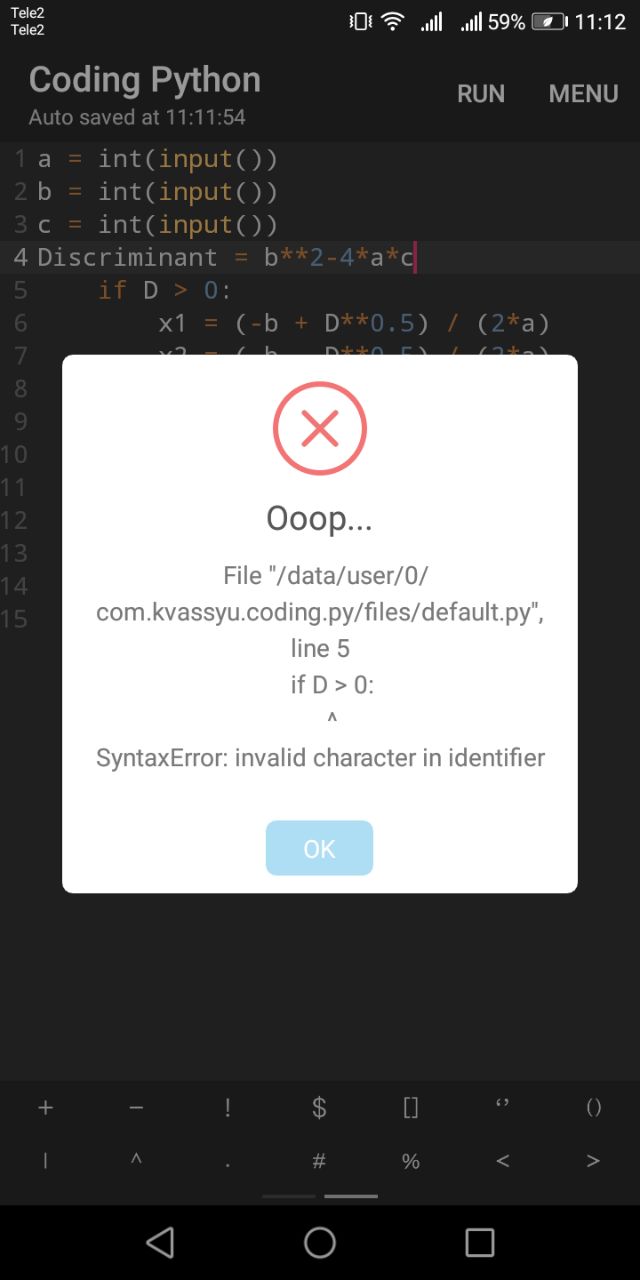The height and width of the screenshot is (1280, 640).
Task: Insert percent symbol from symbol bar
Action: (x=410, y=1161)
